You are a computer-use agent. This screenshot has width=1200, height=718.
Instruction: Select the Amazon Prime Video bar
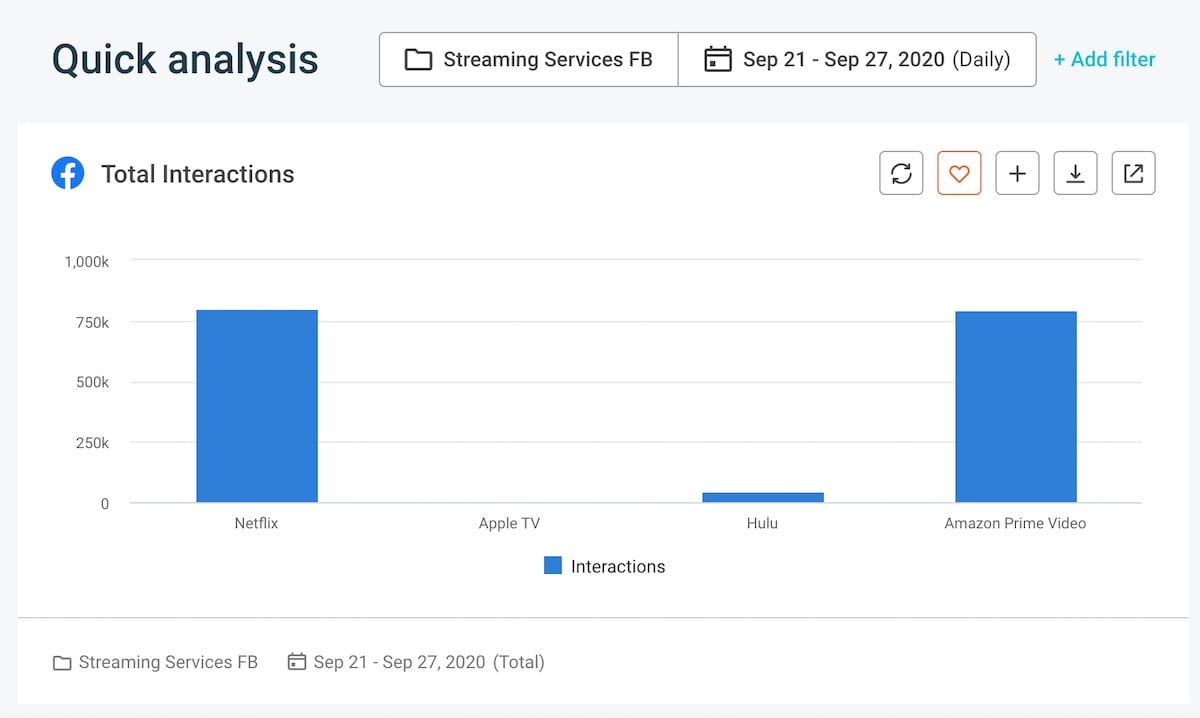[1016, 407]
